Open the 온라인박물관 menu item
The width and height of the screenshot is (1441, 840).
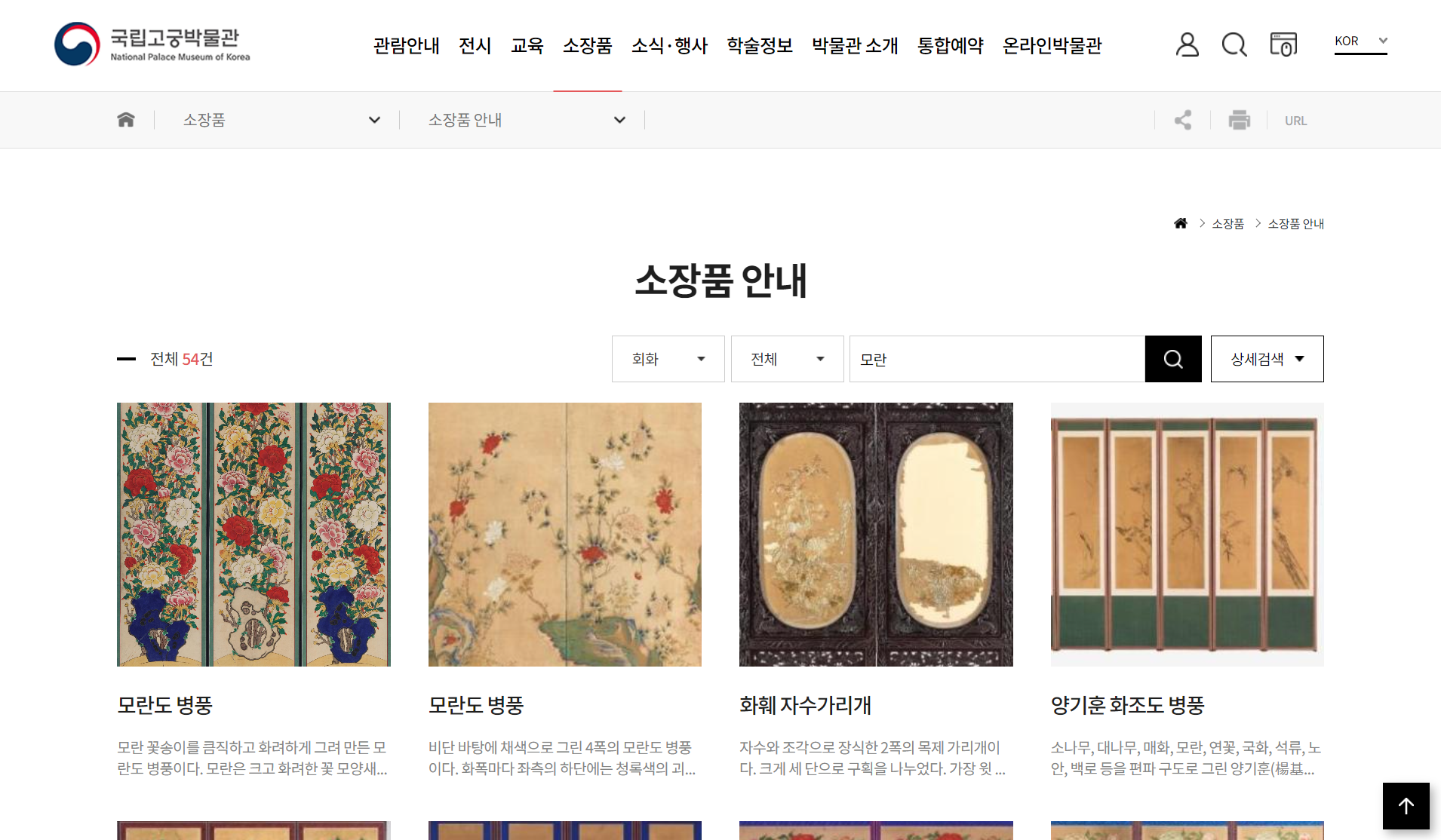[x=1052, y=46]
